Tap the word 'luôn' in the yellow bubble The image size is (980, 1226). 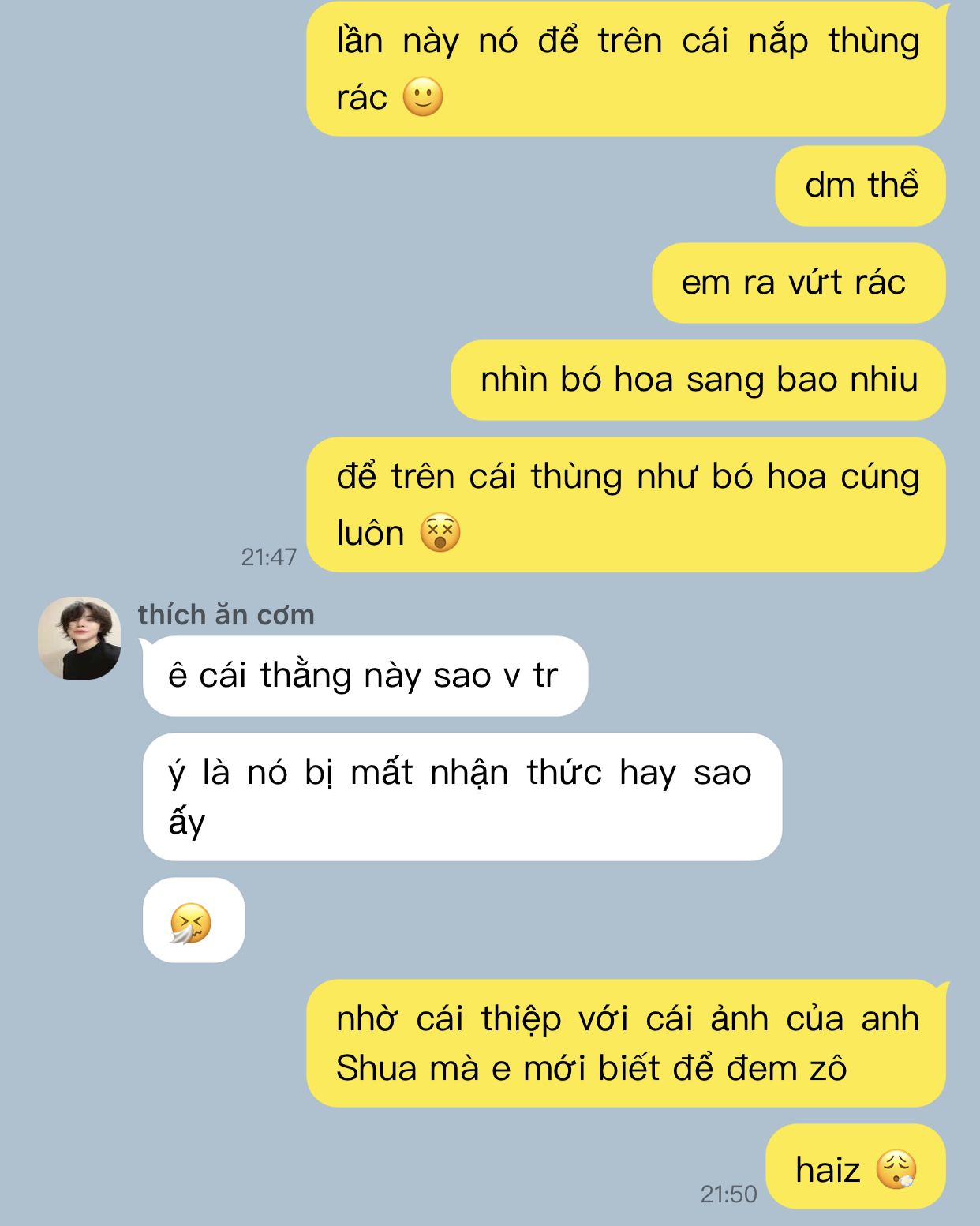click(370, 534)
